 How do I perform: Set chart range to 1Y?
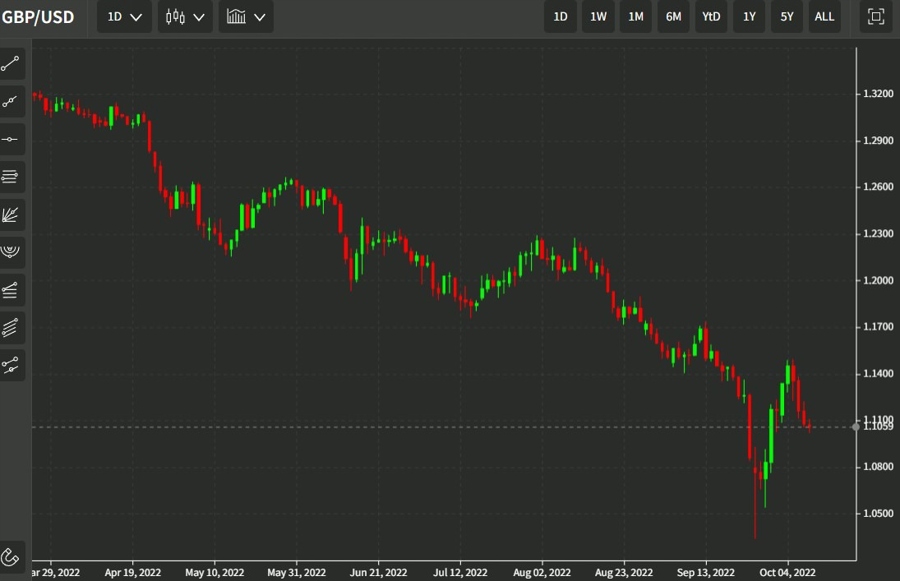[749, 17]
